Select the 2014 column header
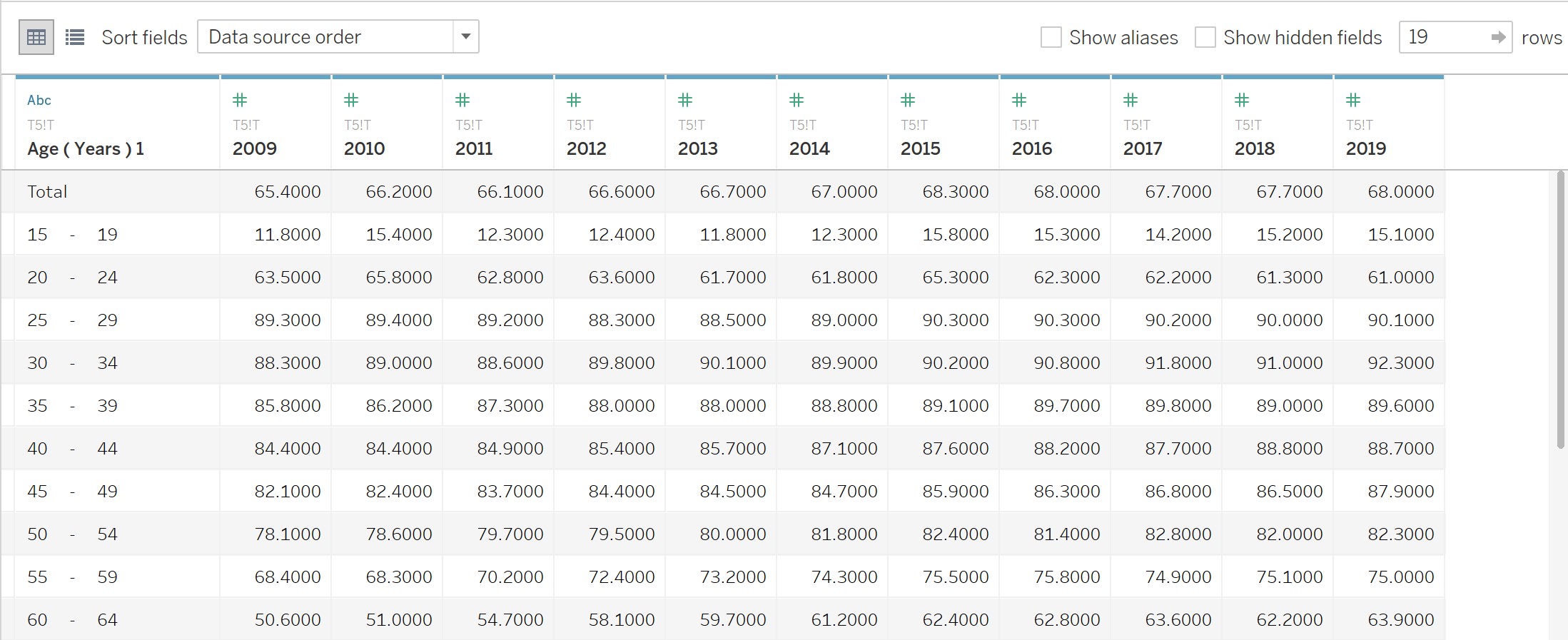Image resolution: width=1568 pixels, height=640 pixels. click(x=809, y=148)
